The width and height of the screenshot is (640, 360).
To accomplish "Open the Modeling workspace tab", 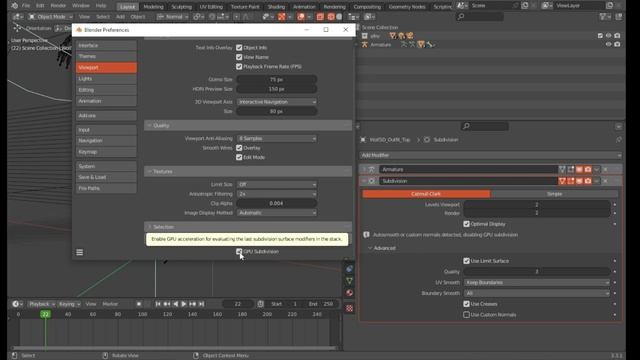I will [x=153, y=7].
